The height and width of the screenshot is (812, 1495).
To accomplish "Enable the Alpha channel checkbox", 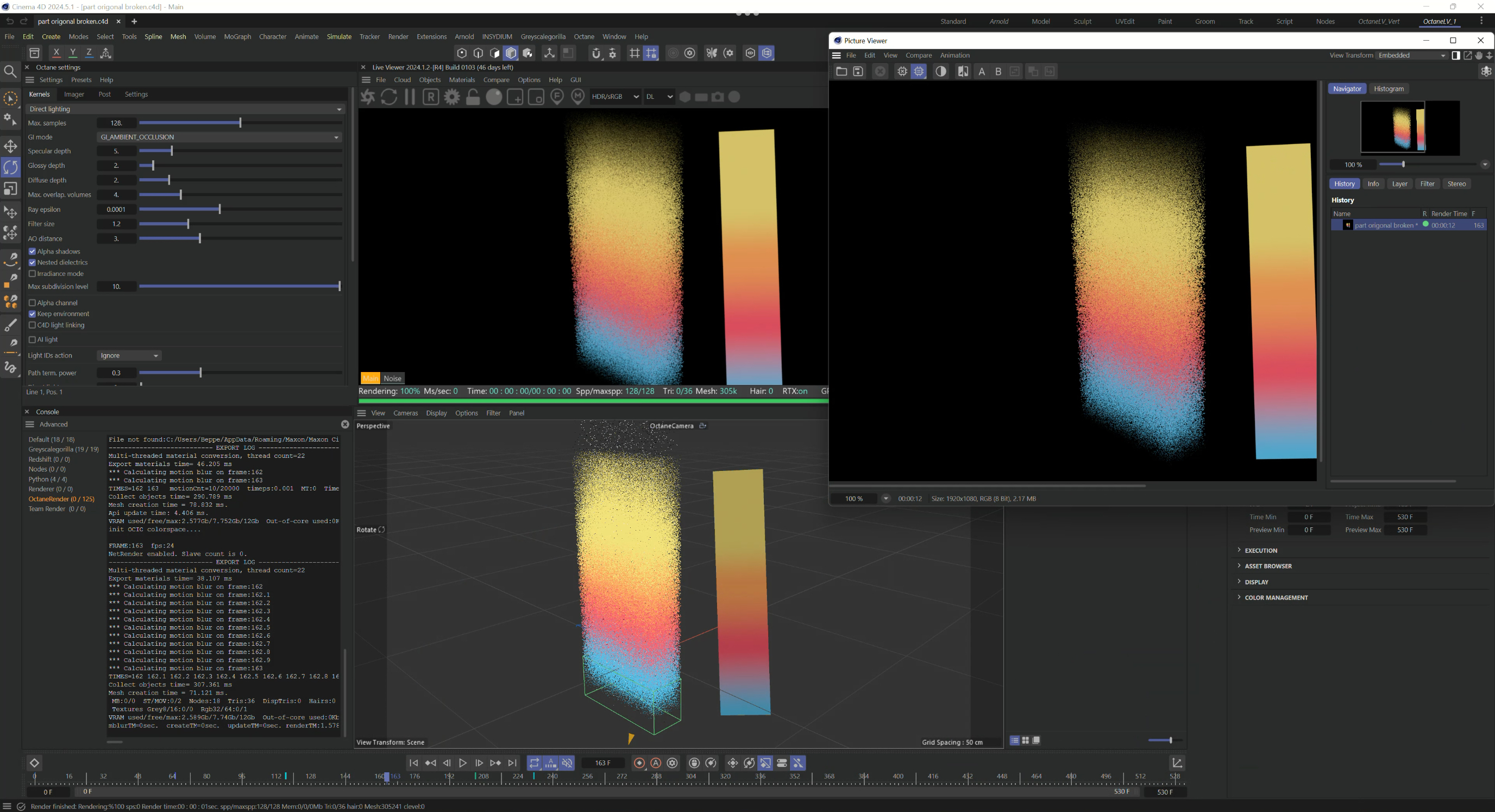I will coord(33,303).
